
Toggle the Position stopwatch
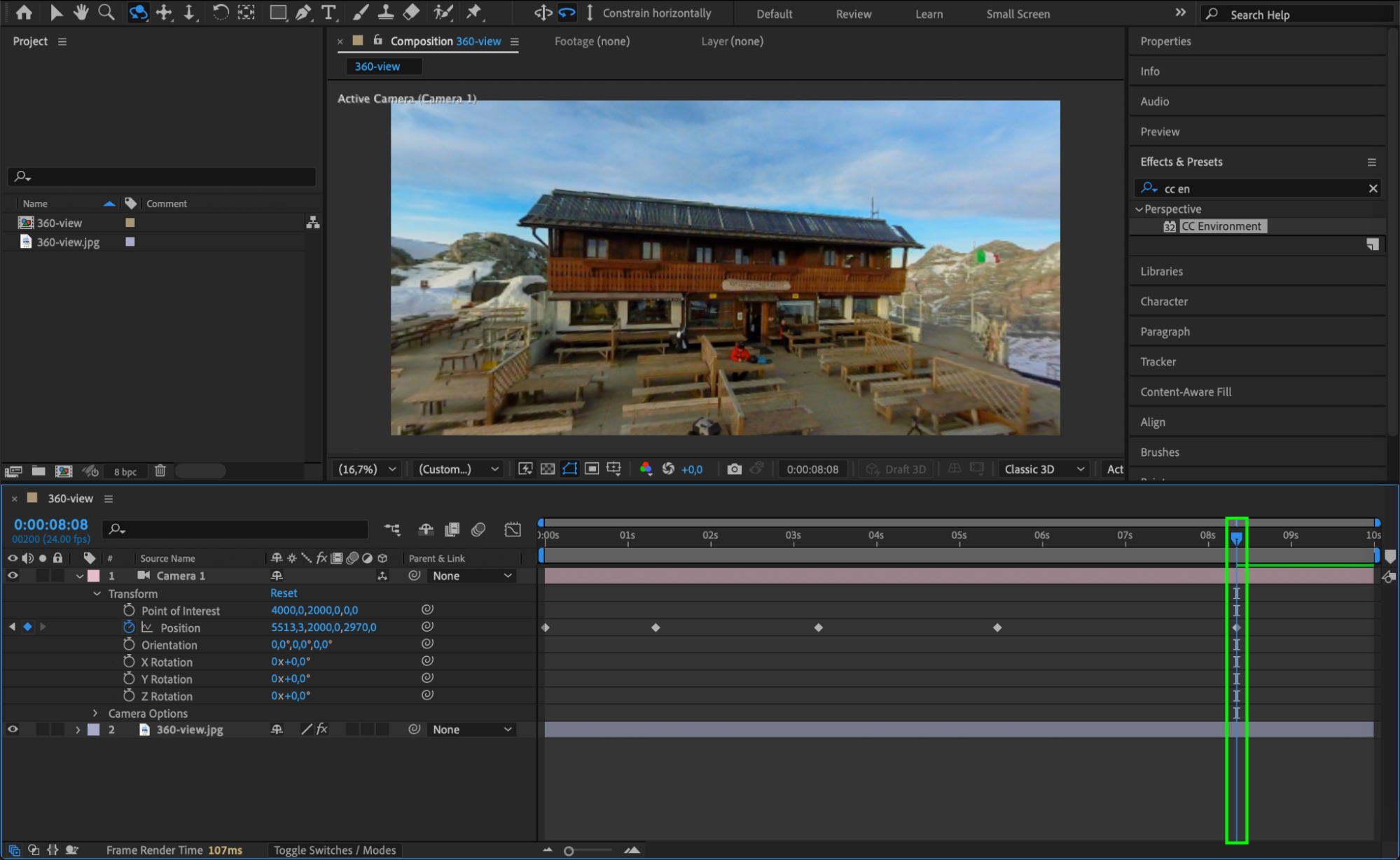click(129, 627)
